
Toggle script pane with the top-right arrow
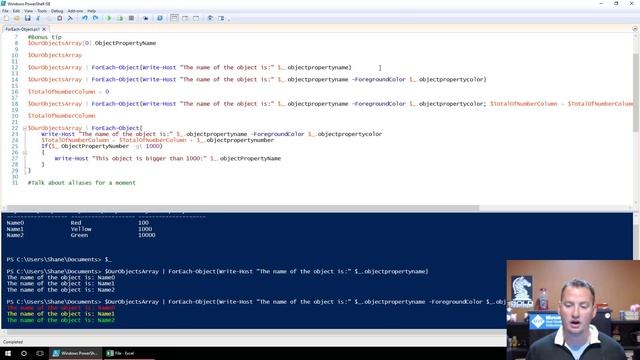point(635,29)
